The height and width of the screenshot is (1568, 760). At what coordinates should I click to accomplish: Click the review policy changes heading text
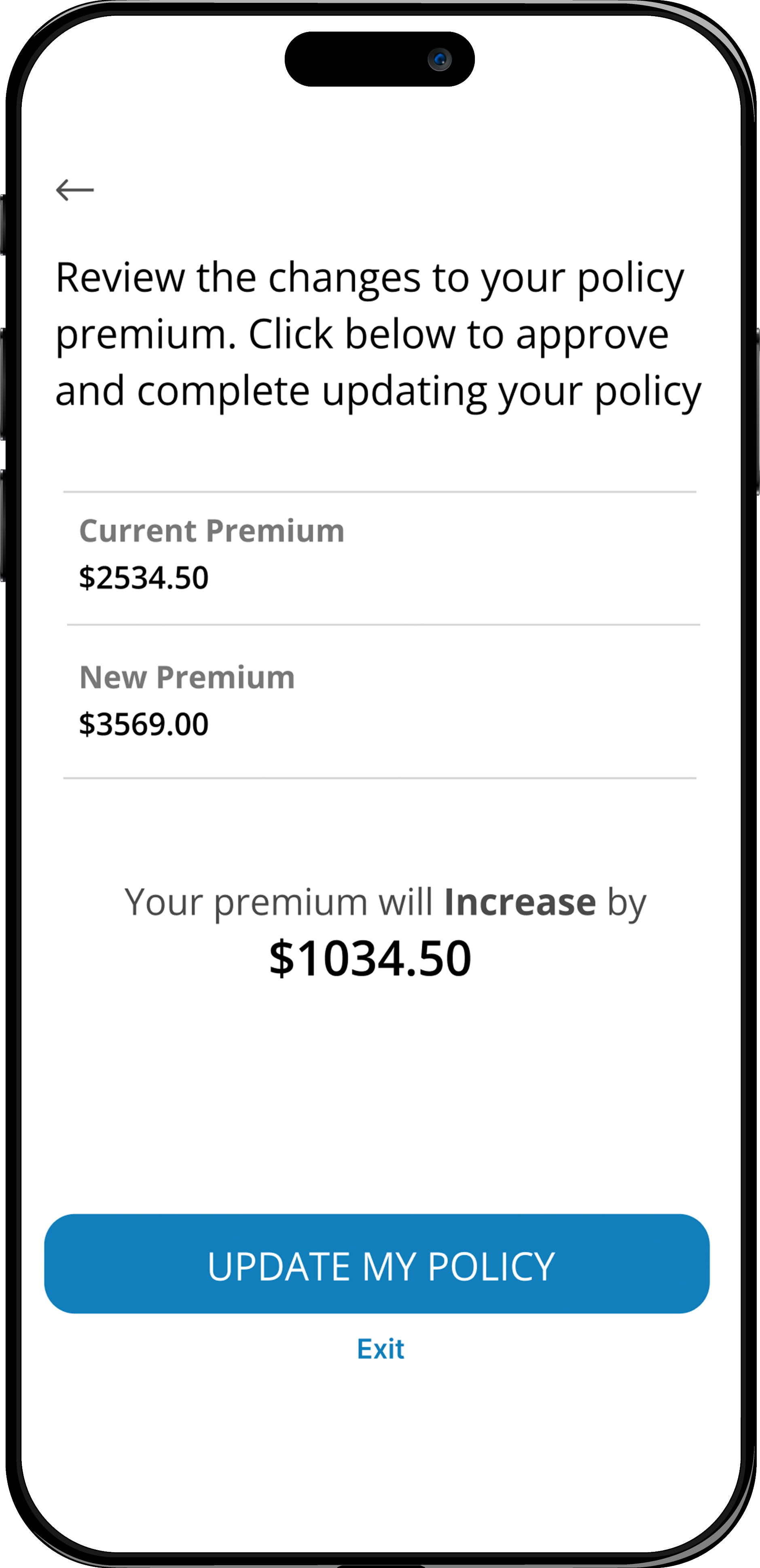378,334
